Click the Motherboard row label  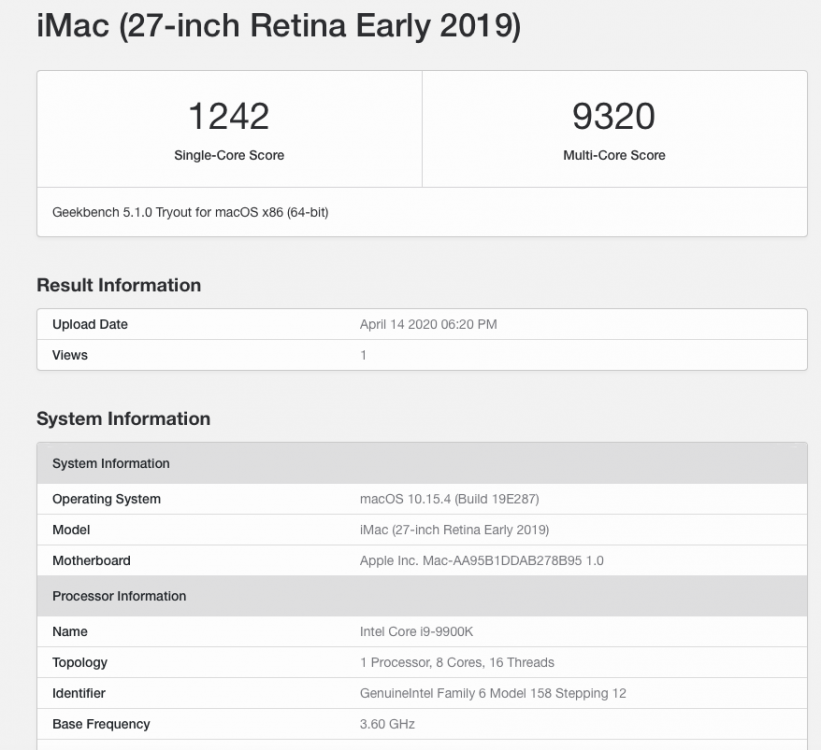point(91,560)
